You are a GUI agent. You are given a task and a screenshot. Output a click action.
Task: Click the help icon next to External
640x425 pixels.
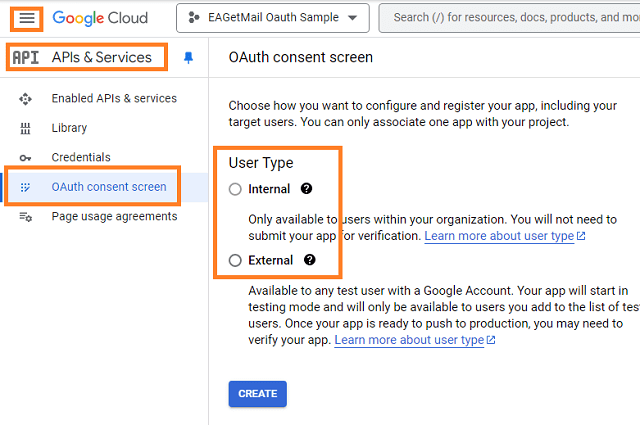coord(309,260)
